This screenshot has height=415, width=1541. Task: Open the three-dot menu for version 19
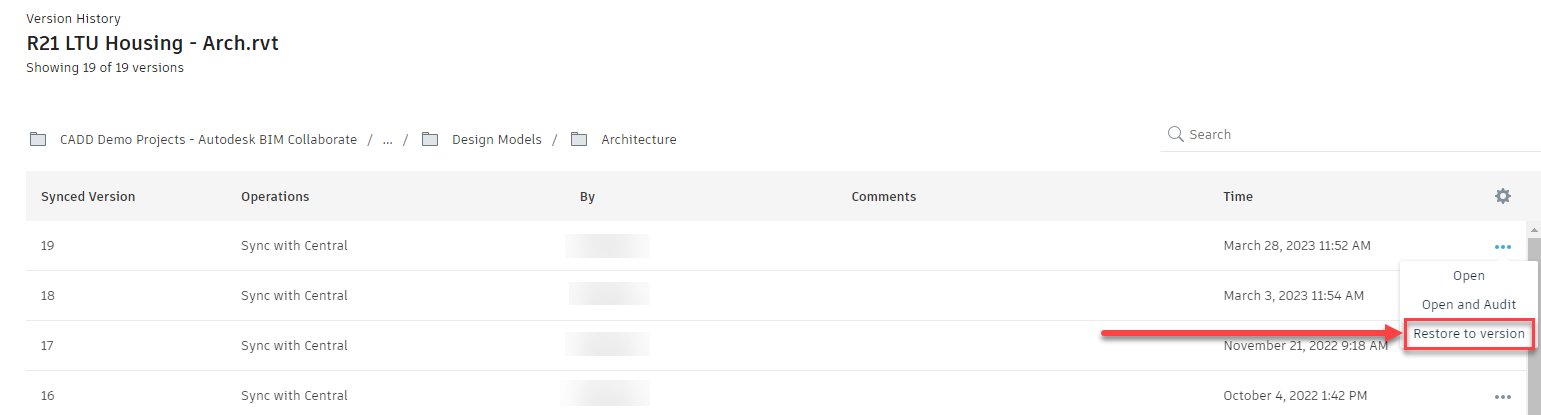point(1502,246)
